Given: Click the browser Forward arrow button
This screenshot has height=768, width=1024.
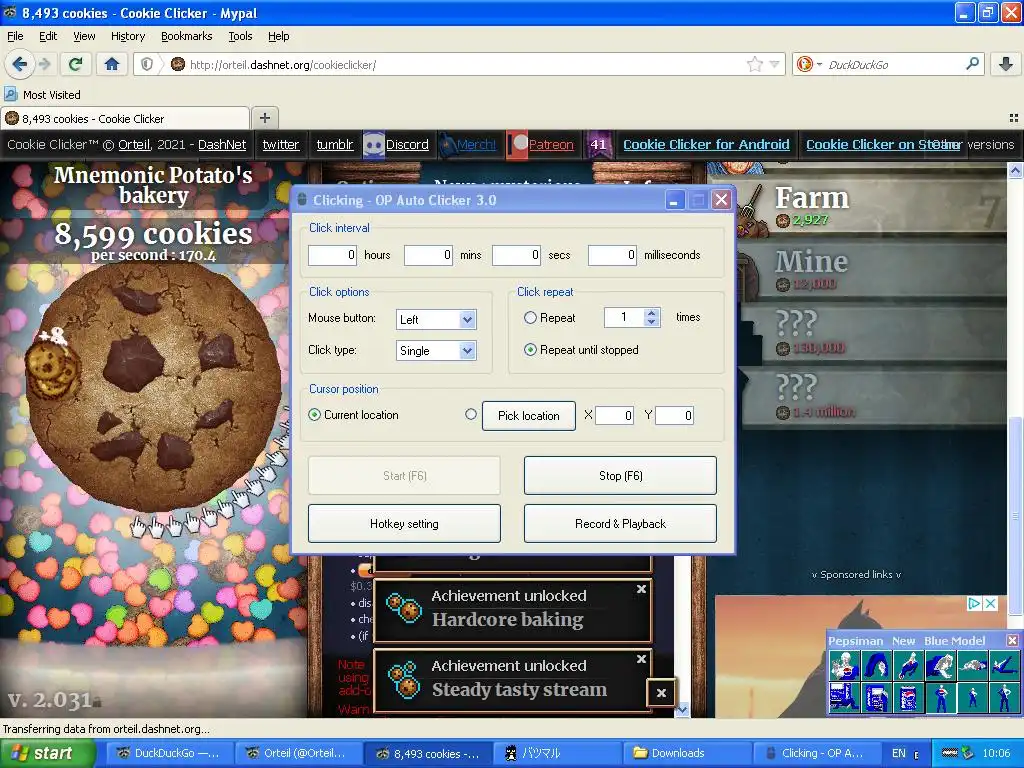Looking at the screenshot, I should pos(44,64).
